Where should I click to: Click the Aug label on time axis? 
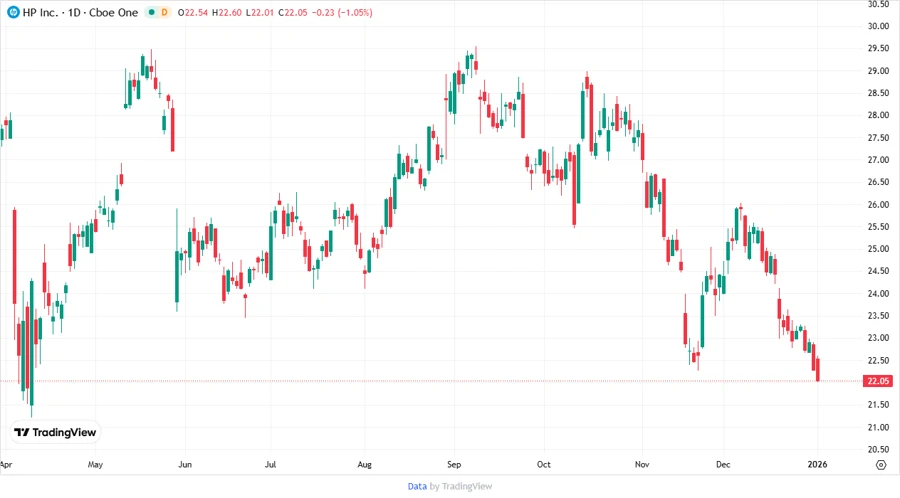364,464
